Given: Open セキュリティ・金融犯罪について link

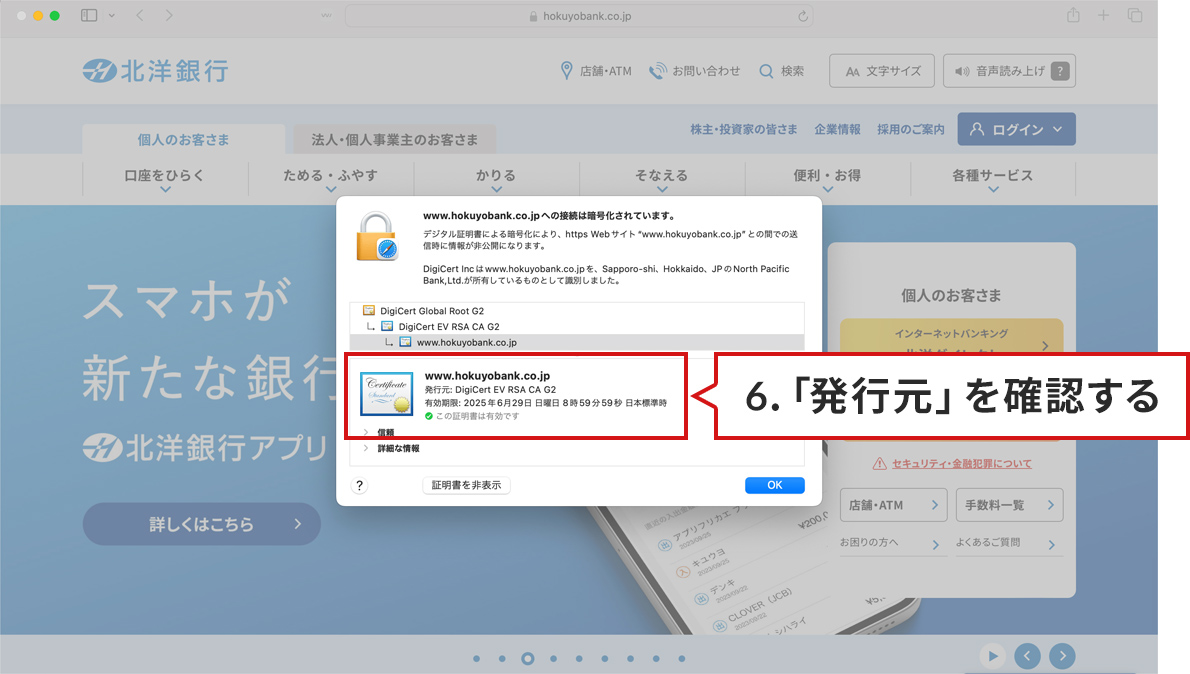Looking at the screenshot, I should pyautogui.click(x=961, y=463).
